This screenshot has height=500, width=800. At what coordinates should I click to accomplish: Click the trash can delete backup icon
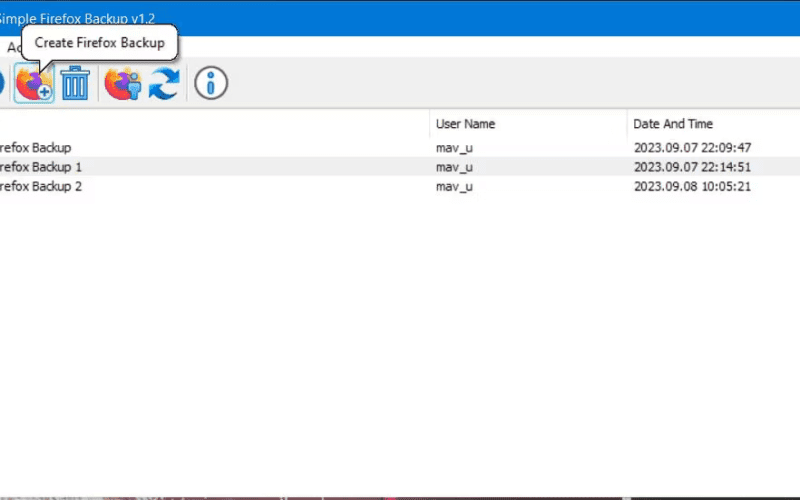[x=75, y=83]
